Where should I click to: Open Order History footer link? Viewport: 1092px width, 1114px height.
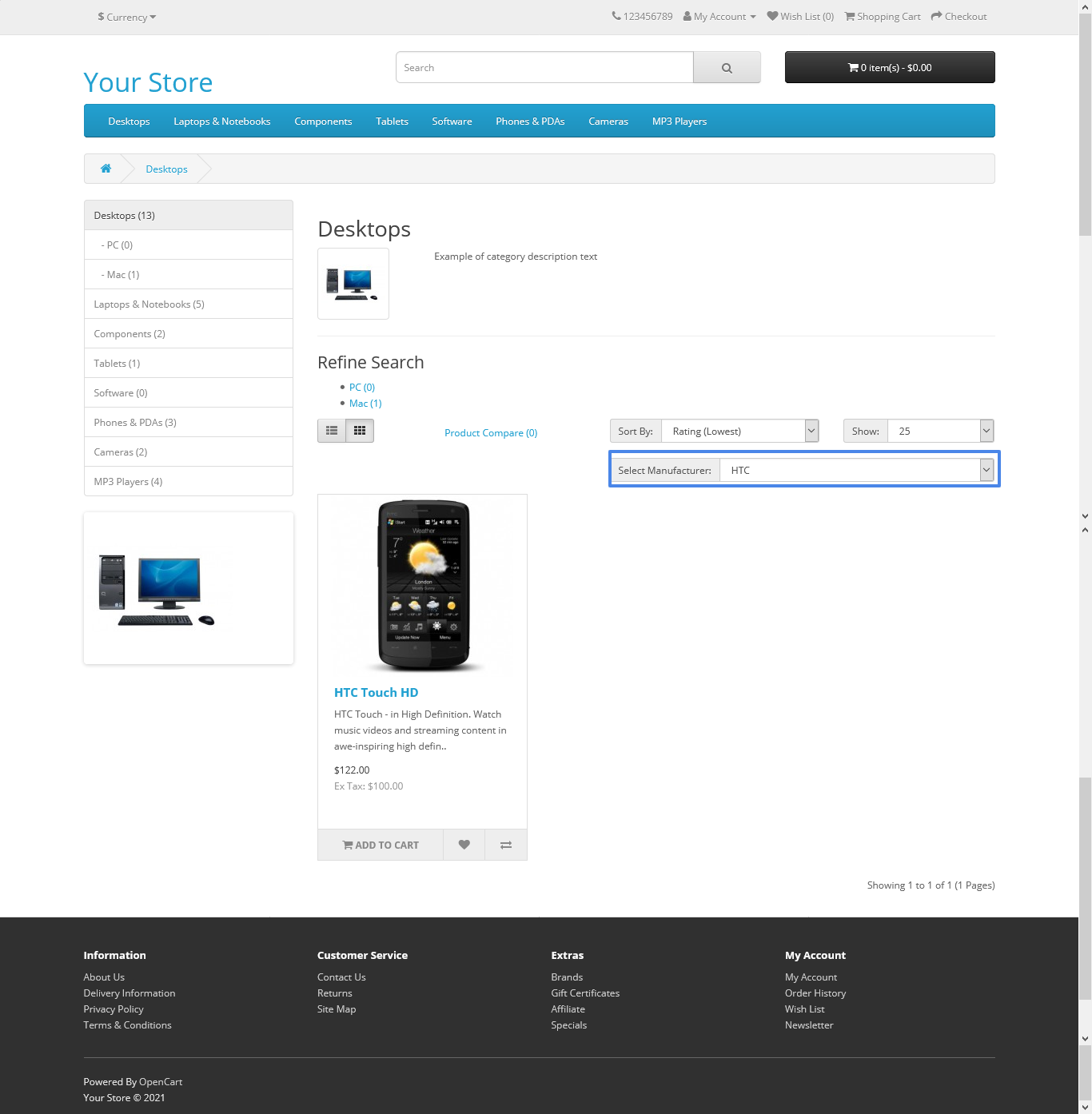pos(815,993)
